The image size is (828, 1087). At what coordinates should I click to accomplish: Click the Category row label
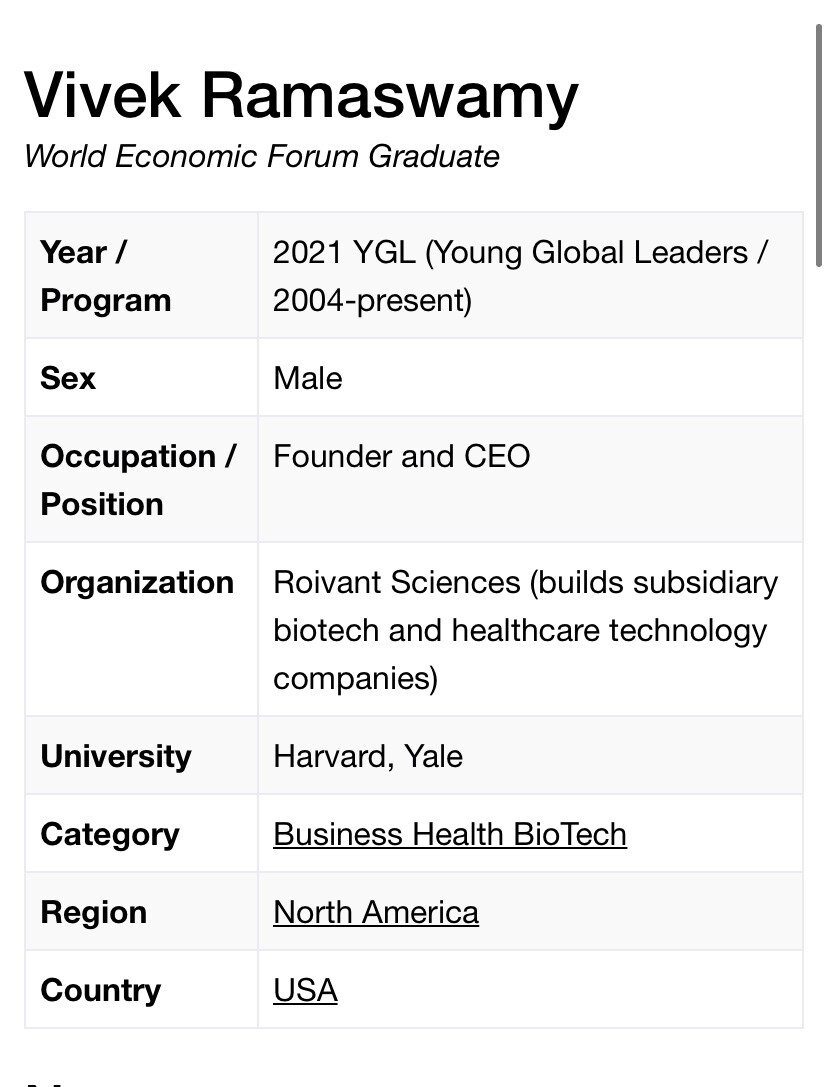[x=110, y=834]
